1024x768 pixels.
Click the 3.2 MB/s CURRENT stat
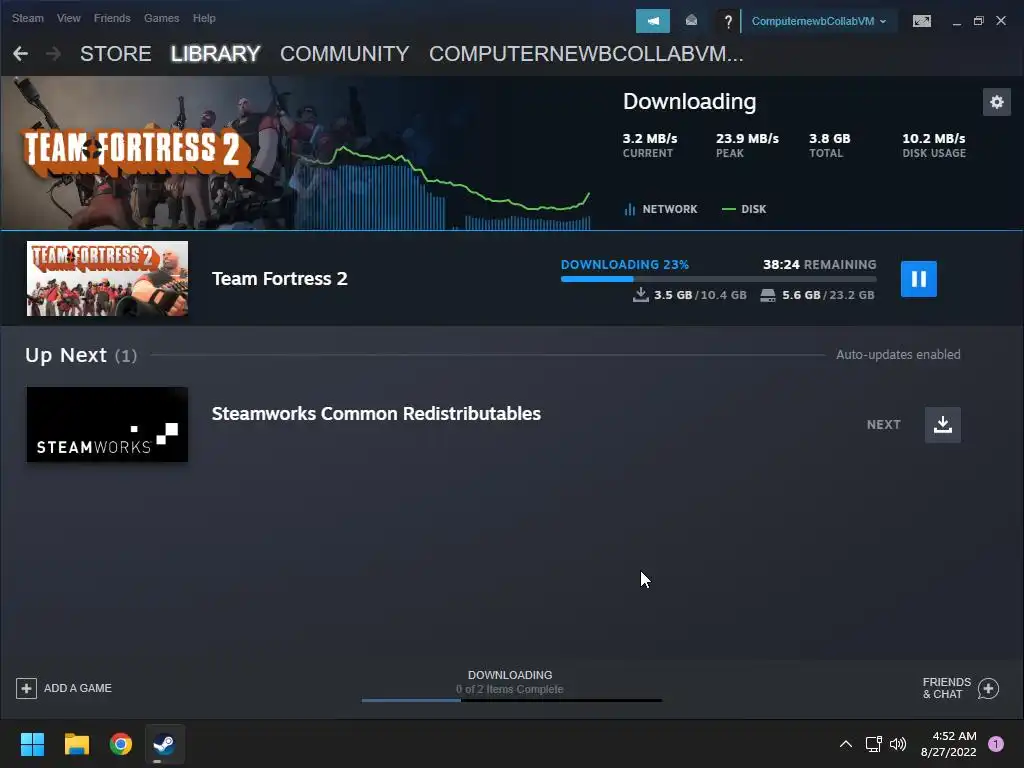click(x=650, y=145)
